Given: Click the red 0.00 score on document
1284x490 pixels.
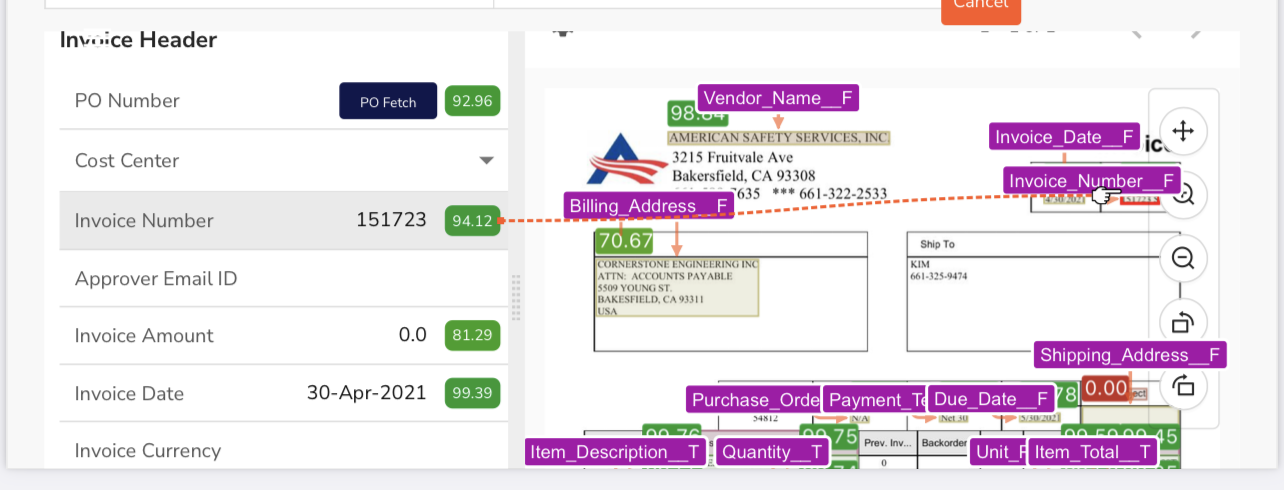Looking at the screenshot, I should [x=1106, y=387].
